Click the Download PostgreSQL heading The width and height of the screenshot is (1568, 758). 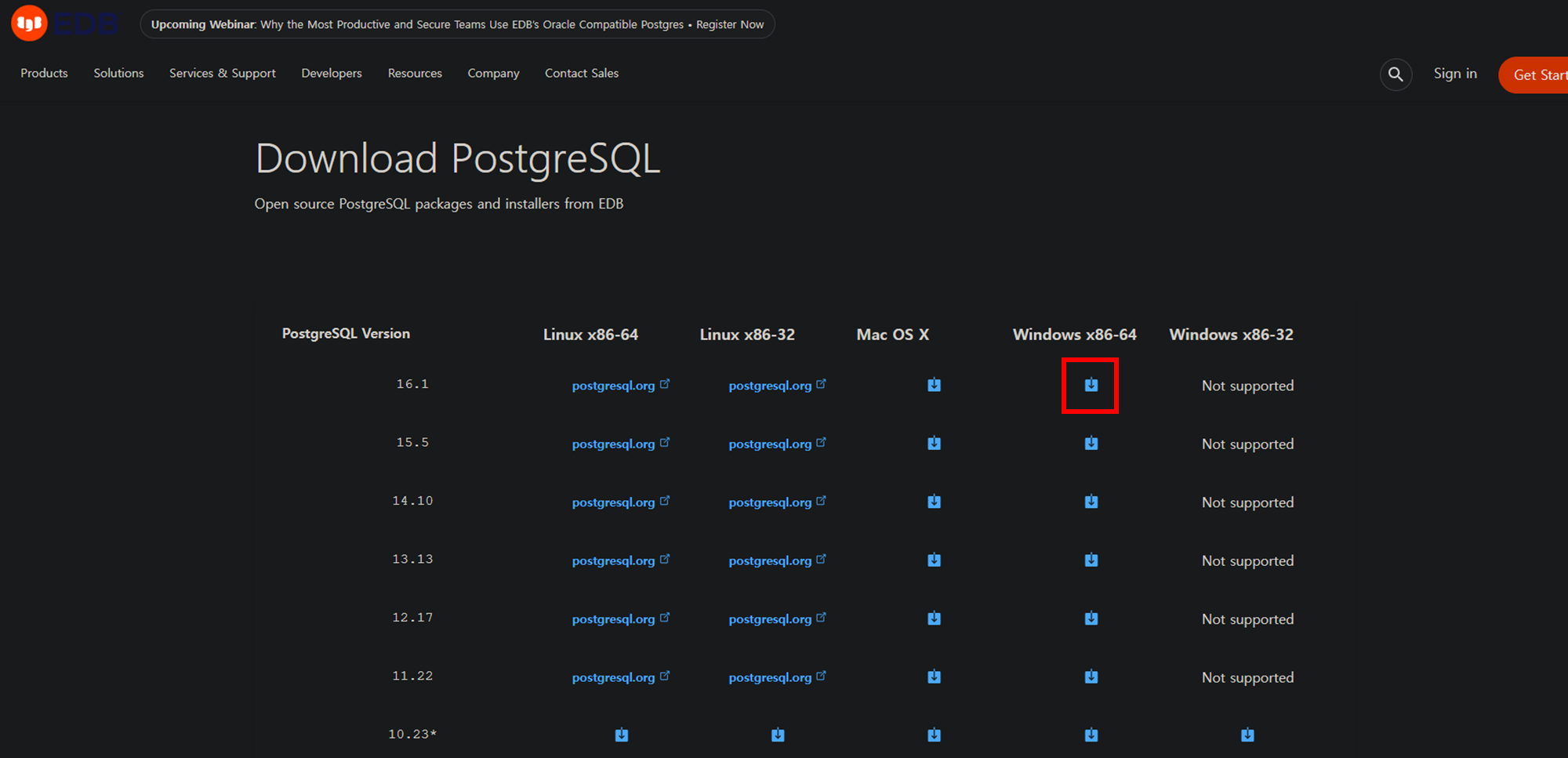tap(458, 159)
